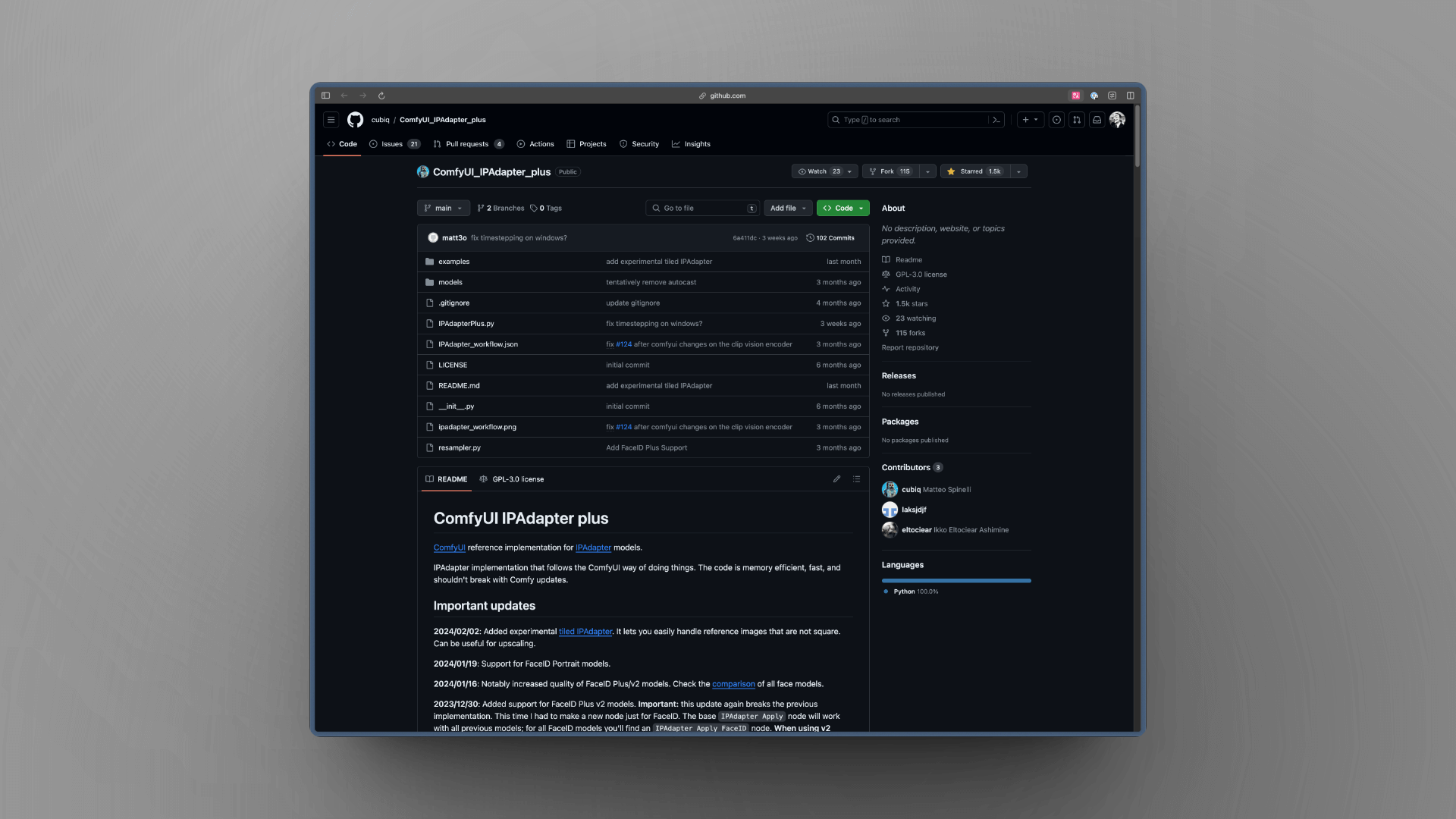The height and width of the screenshot is (819, 1456).
Task: Click the page vertical scrollbar
Action: pyautogui.click(x=1137, y=136)
